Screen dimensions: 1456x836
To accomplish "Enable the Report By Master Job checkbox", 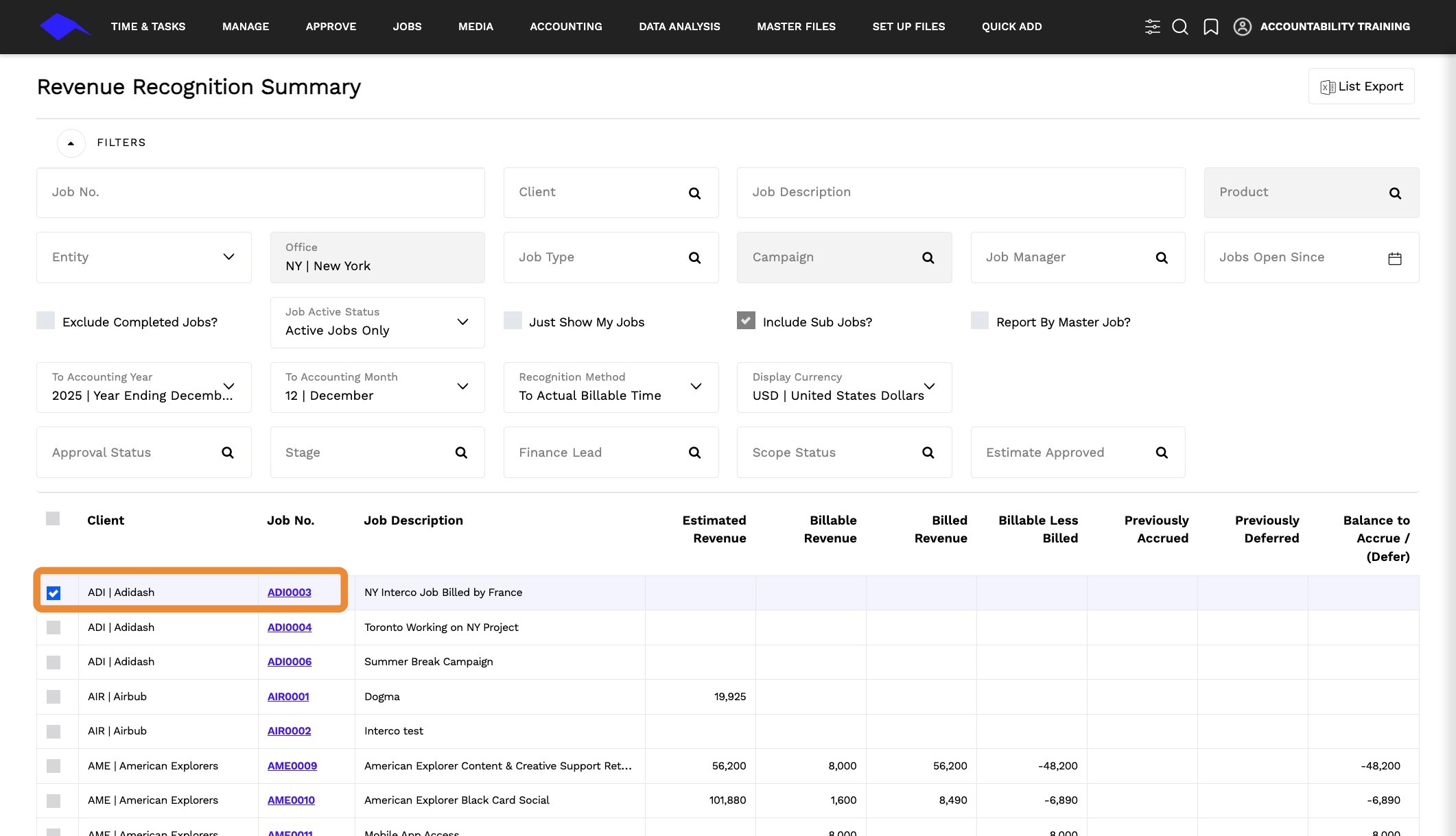I will coord(980,320).
